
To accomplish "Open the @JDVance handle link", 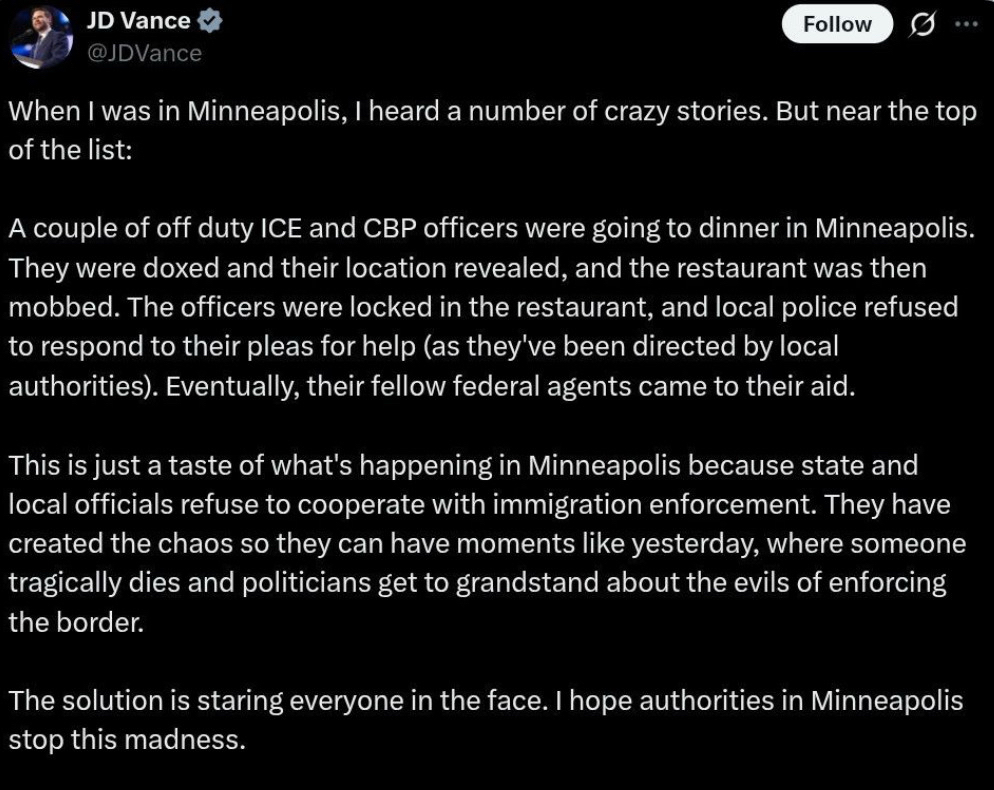I will click(144, 52).
